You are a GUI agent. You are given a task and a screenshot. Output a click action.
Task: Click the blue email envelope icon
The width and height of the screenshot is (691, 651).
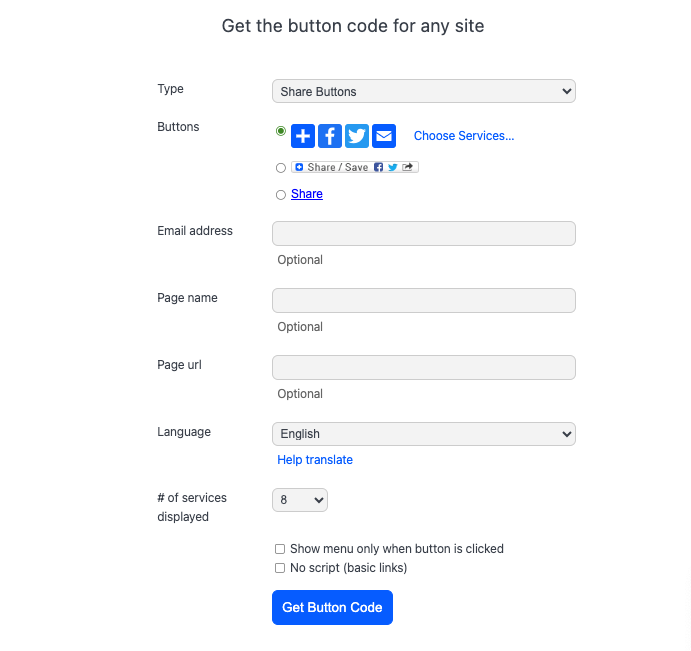click(x=384, y=136)
